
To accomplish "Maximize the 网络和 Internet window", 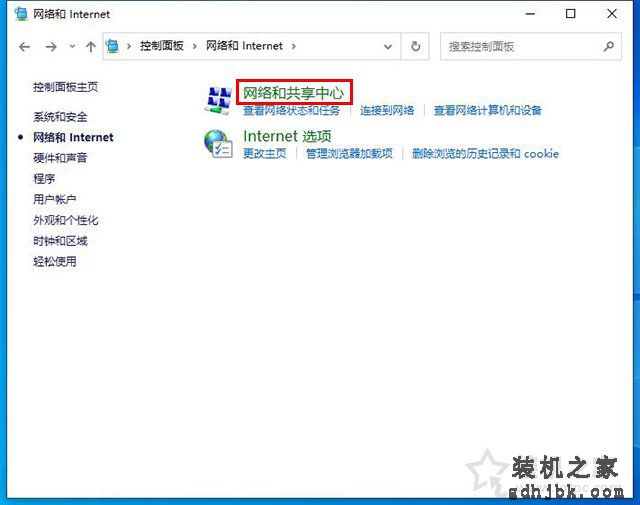I will click(x=571, y=13).
